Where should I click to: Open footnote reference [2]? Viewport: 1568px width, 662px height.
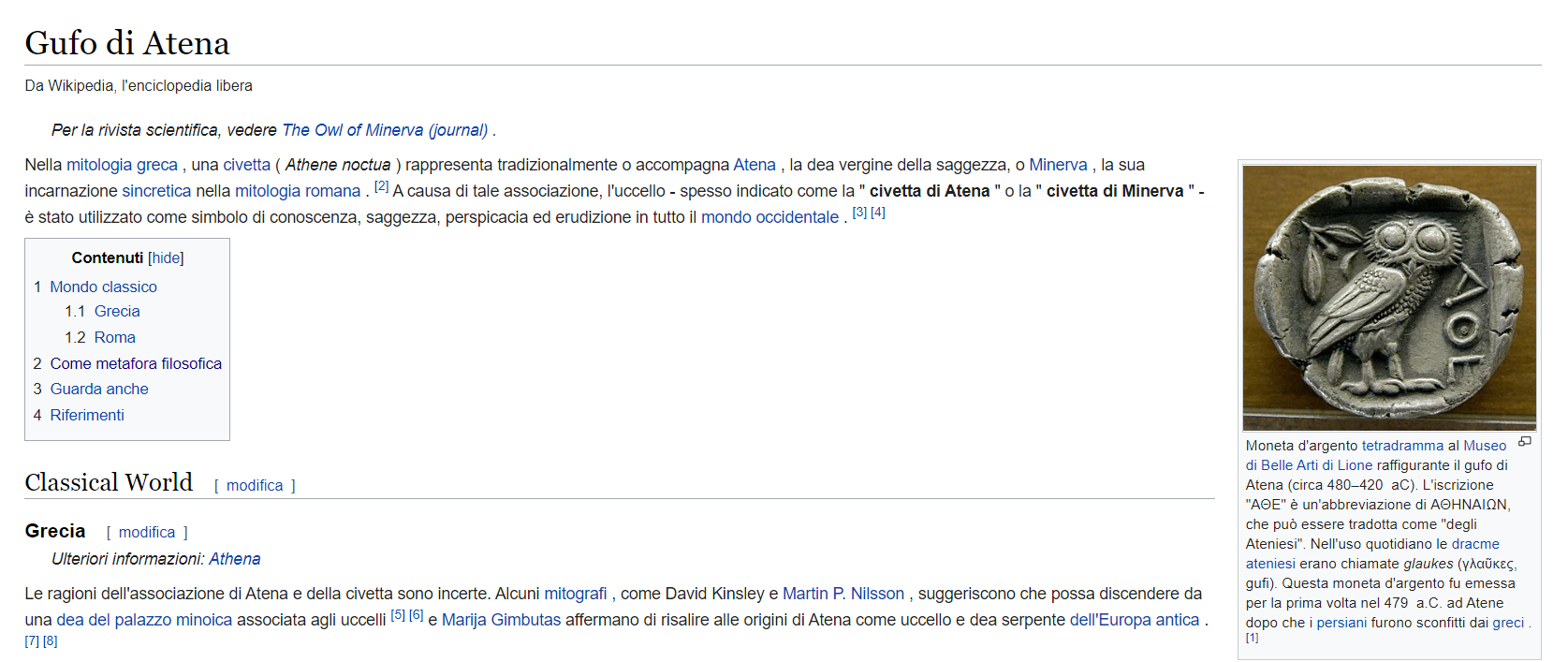point(381,186)
